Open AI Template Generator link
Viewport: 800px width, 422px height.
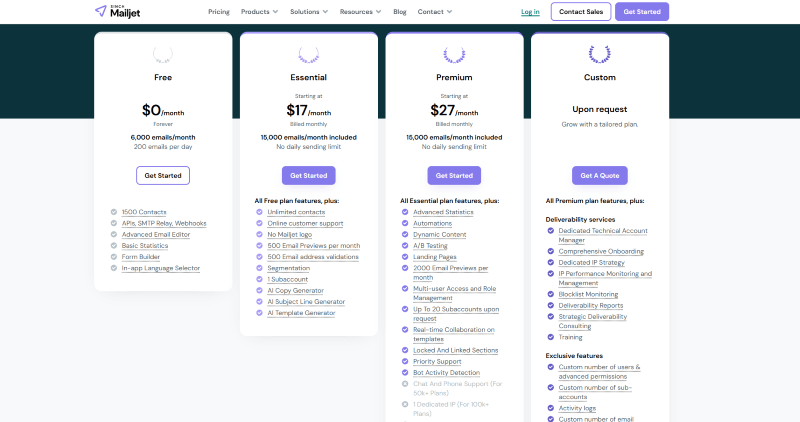301,313
